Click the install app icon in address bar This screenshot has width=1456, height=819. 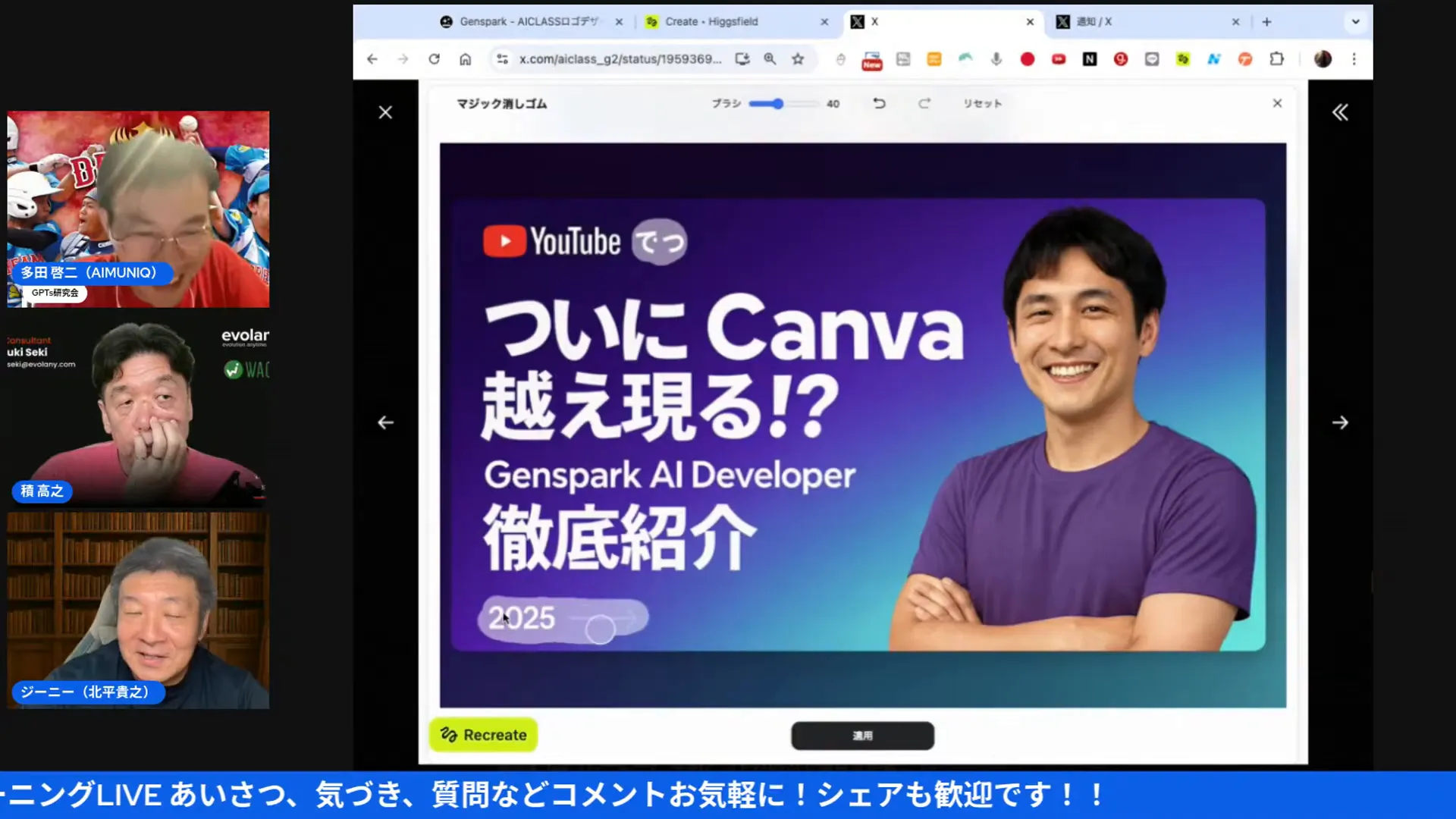pyautogui.click(x=742, y=59)
